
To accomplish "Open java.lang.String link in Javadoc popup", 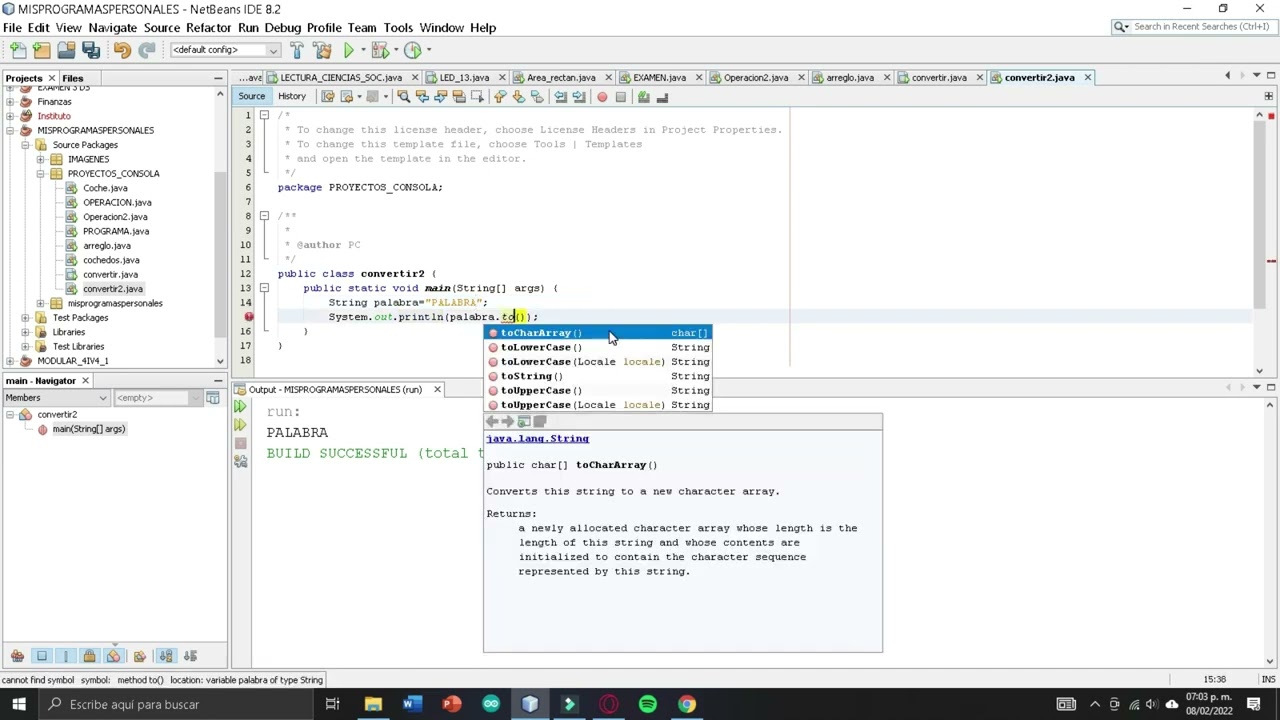I will [537, 439].
